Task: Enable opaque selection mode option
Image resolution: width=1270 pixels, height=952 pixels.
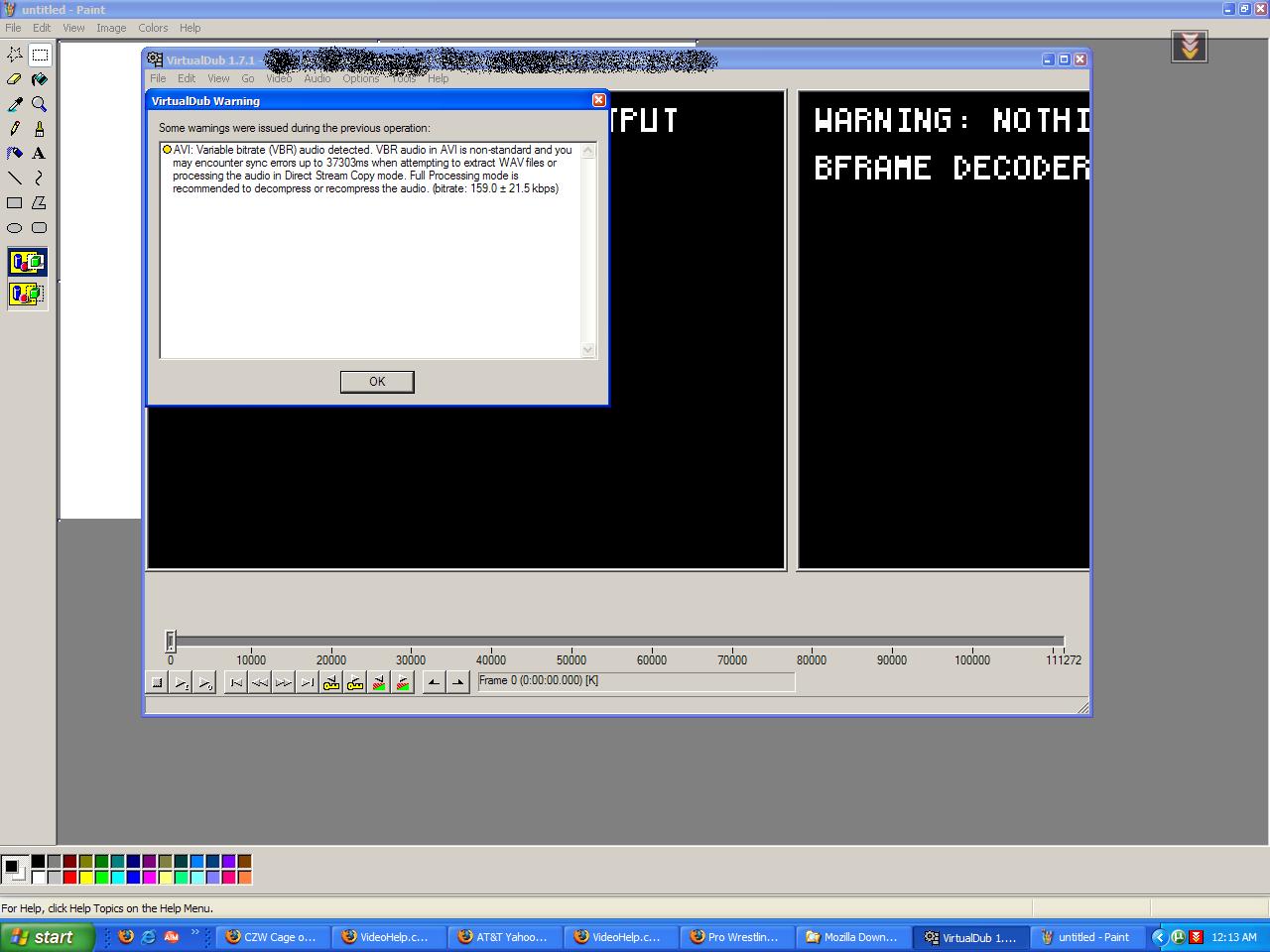Action: click(27, 263)
